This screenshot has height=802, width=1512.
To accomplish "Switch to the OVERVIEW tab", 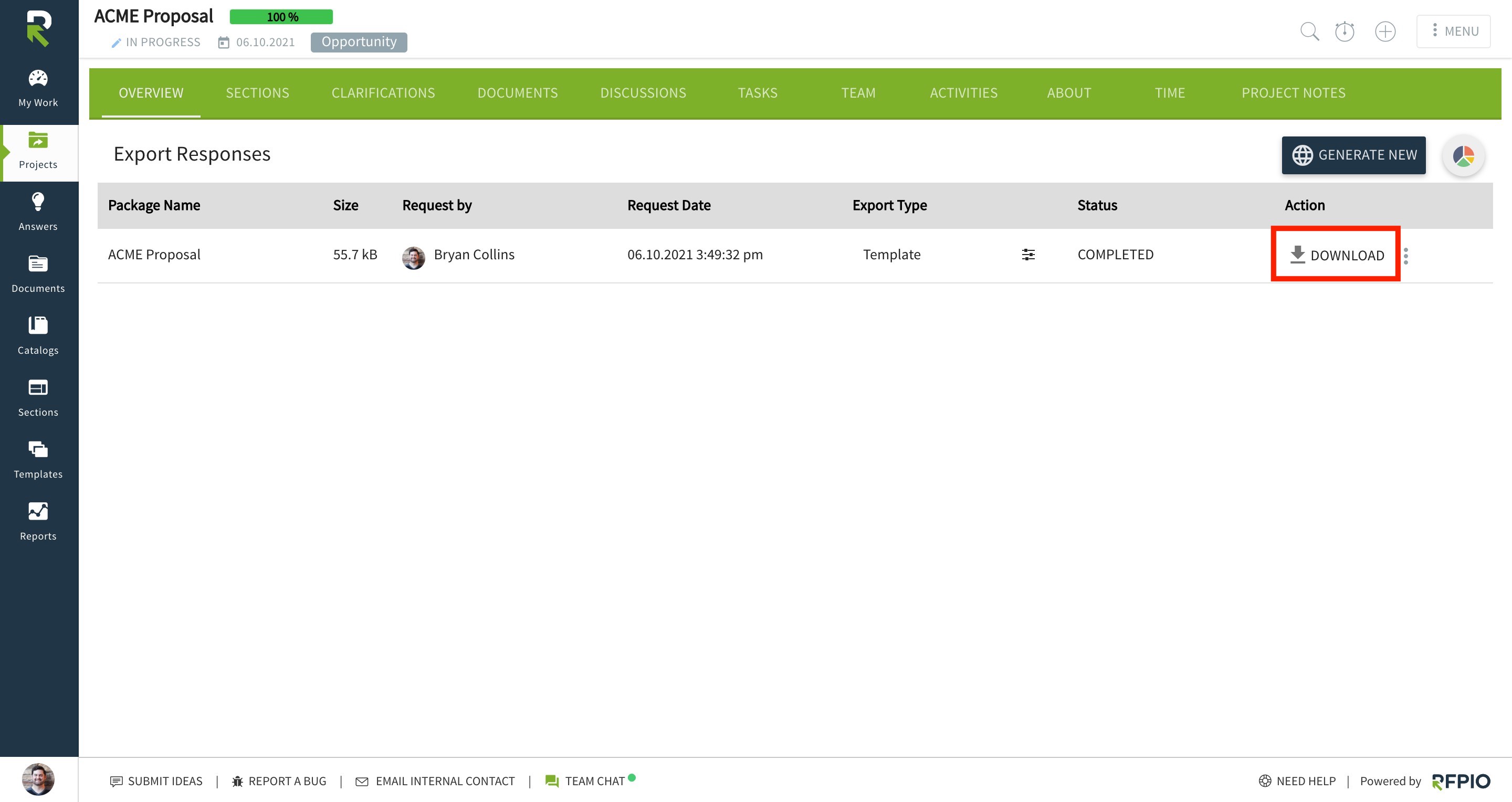I will point(151,93).
